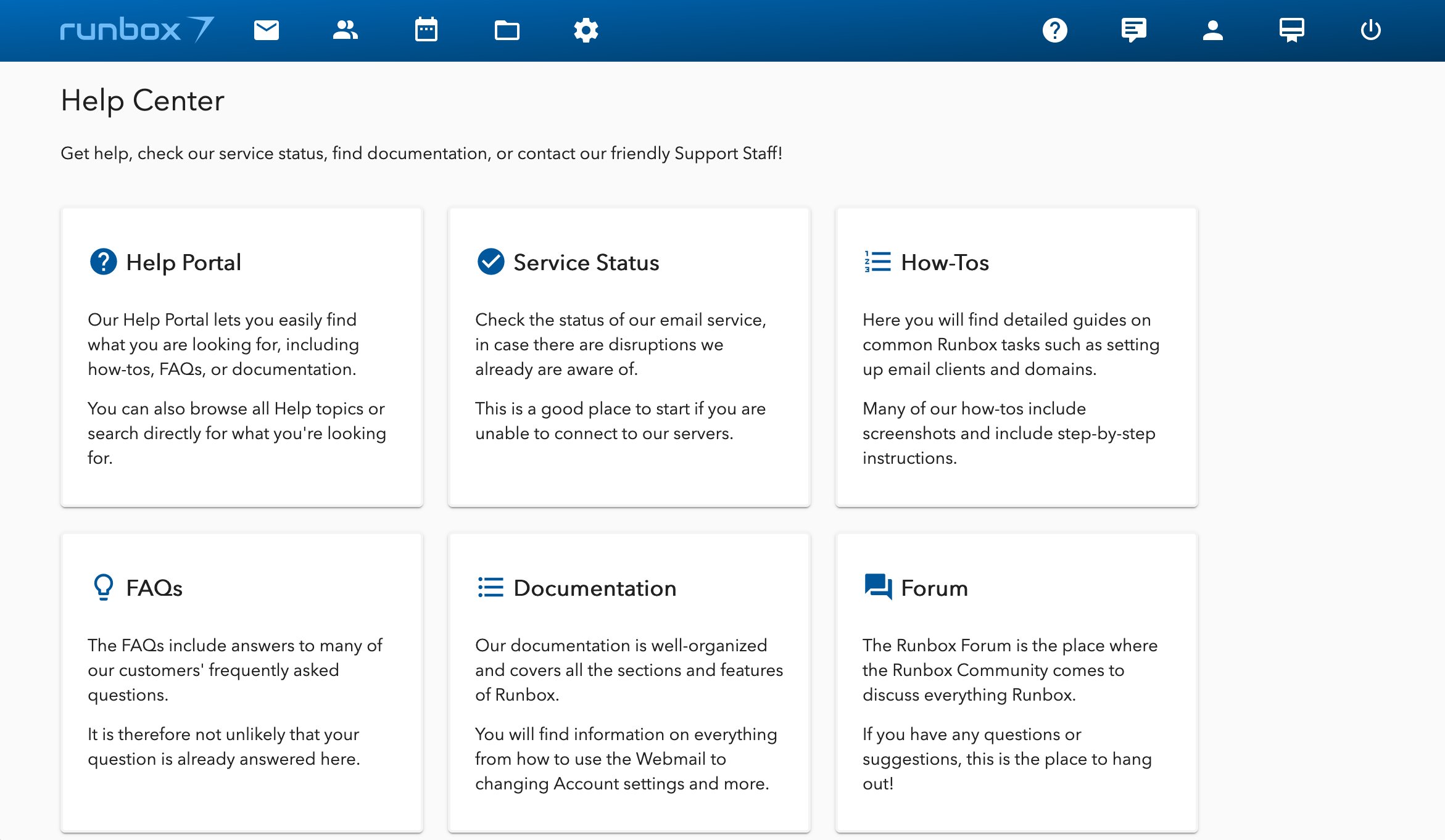This screenshot has width=1445, height=840.
Task: Open the Forum card
Action: (x=1016, y=683)
